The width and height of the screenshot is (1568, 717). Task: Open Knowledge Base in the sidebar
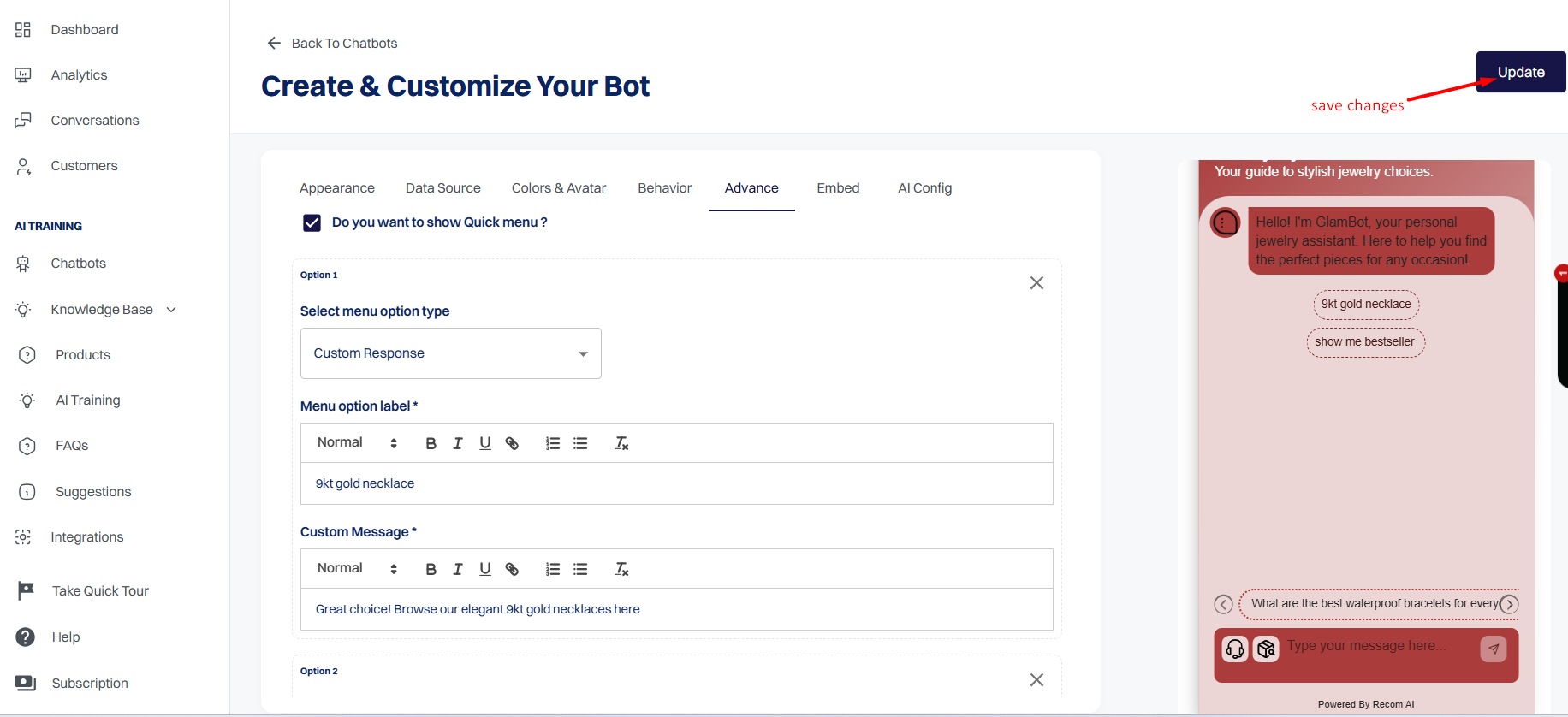[102, 310]
